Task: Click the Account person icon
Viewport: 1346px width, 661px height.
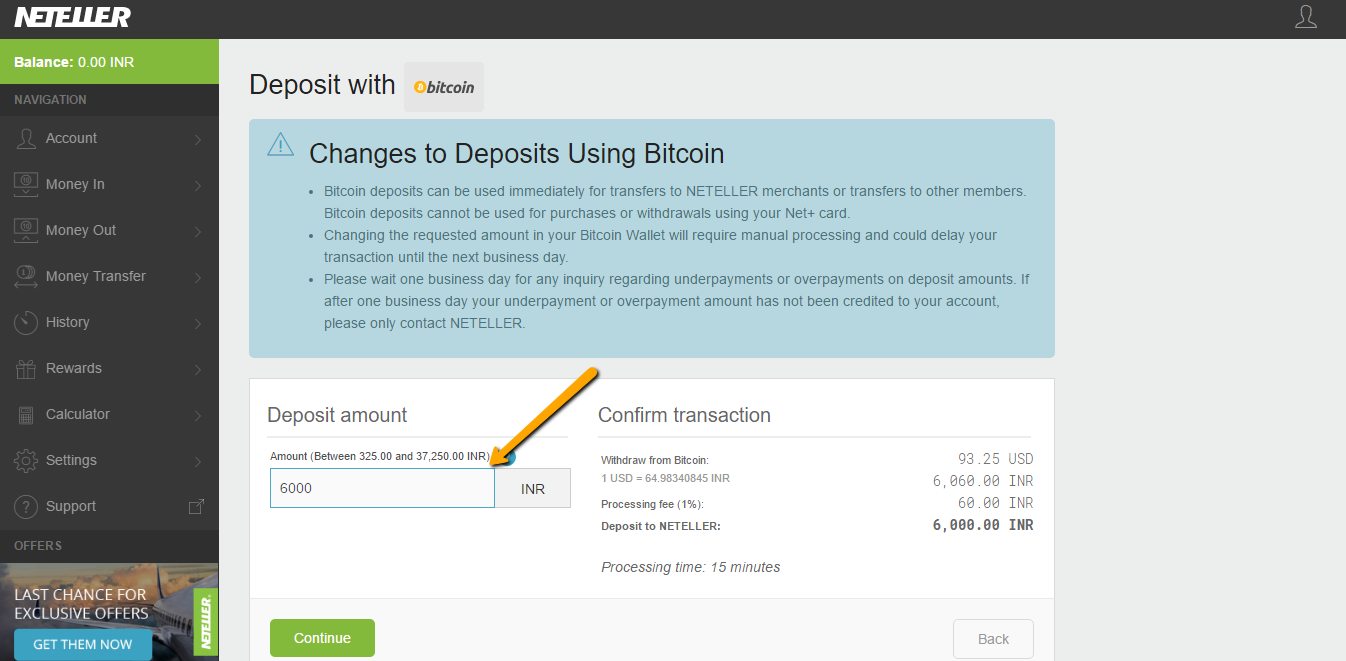Action: pyautogui.click(x=26, y=138)
